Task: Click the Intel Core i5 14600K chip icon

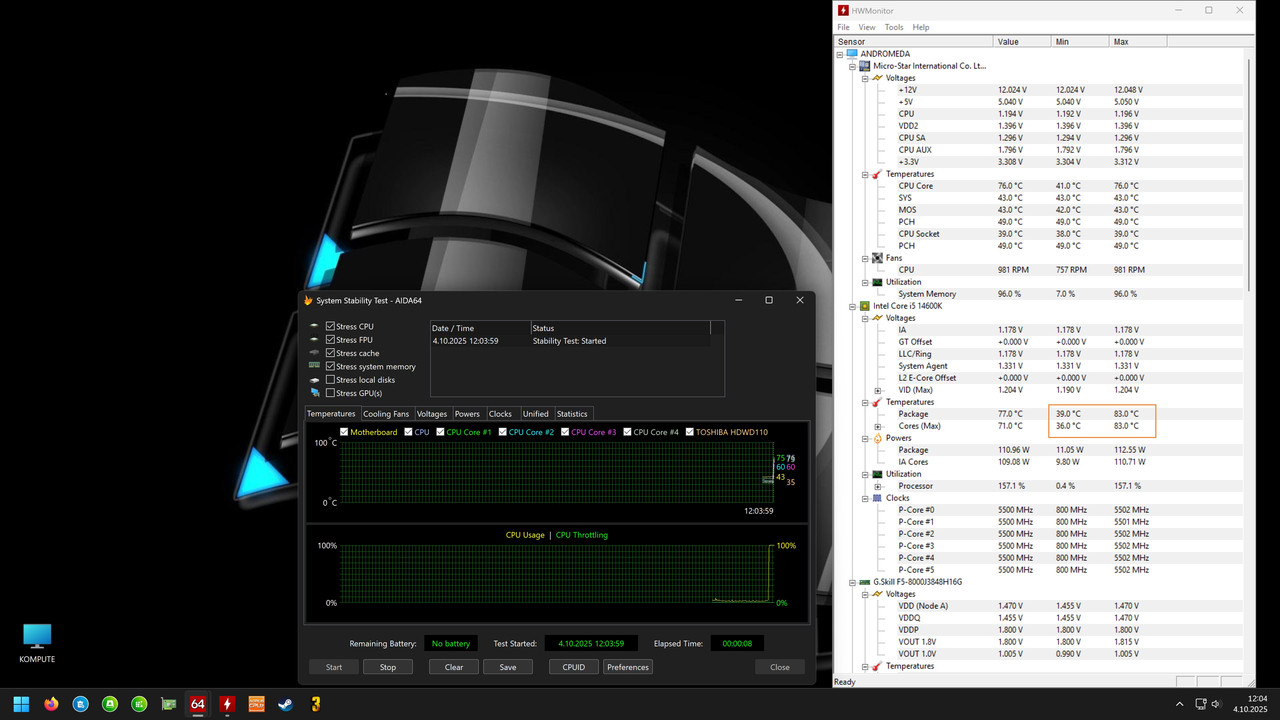Action: [864, 306]
